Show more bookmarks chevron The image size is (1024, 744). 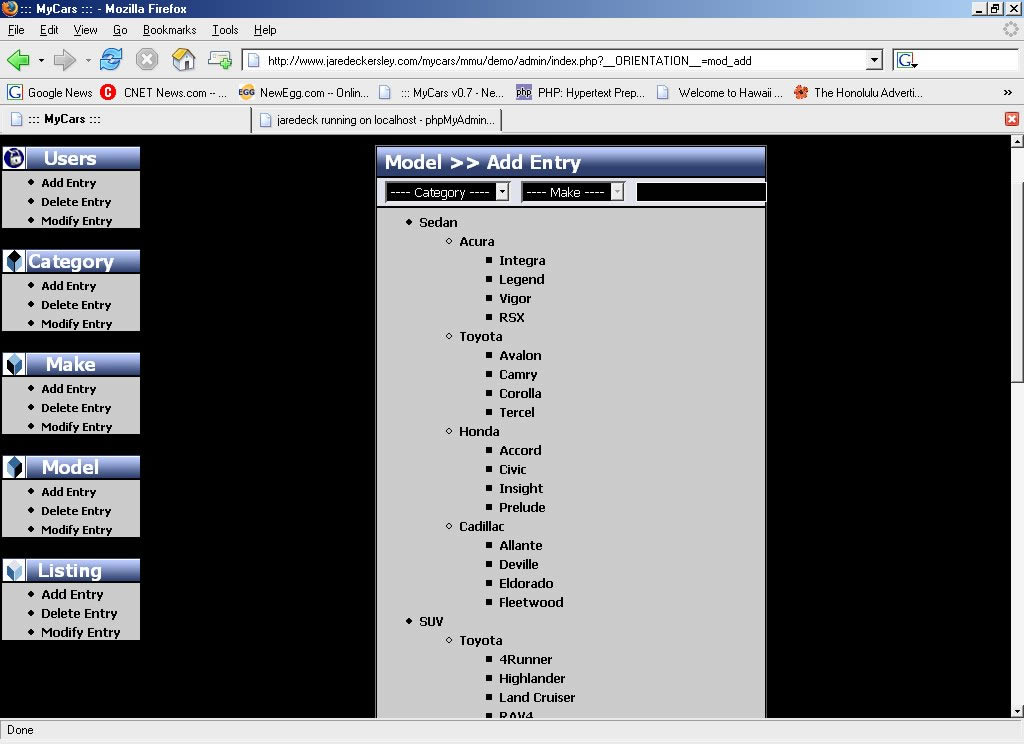(1008, 93)
